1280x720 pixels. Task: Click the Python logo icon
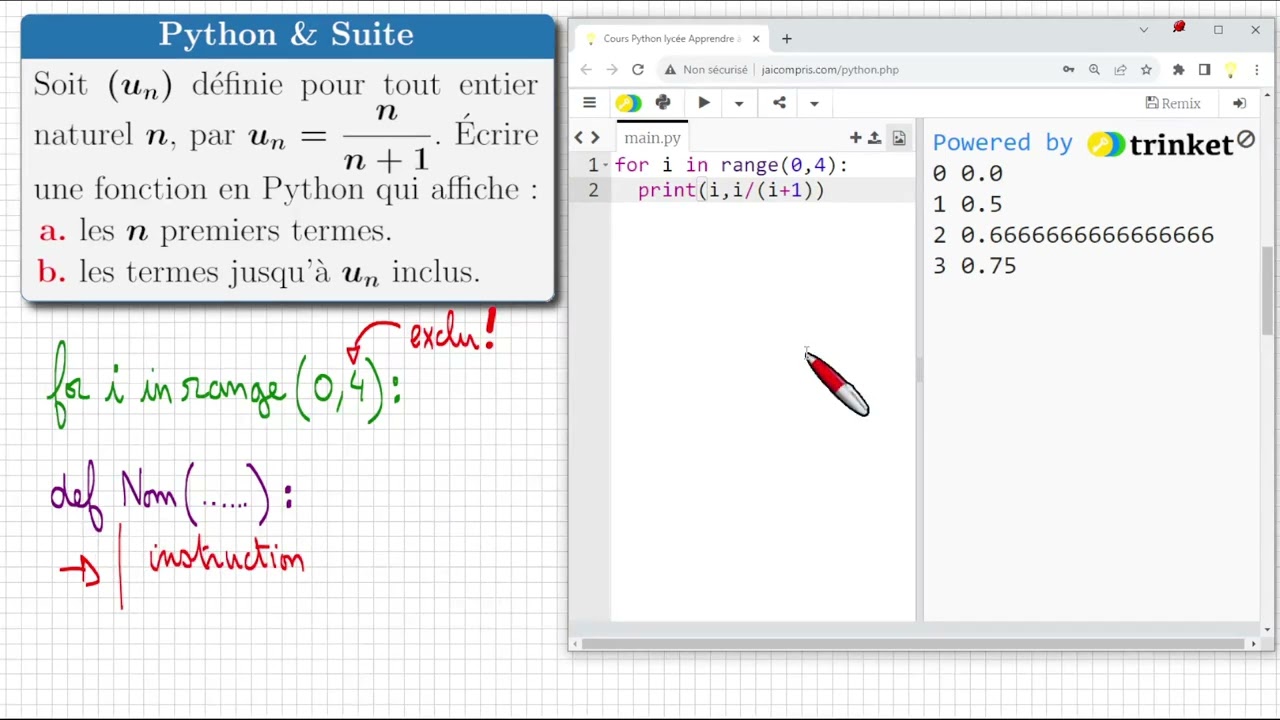pyautogui.click(x=663, y=103)
